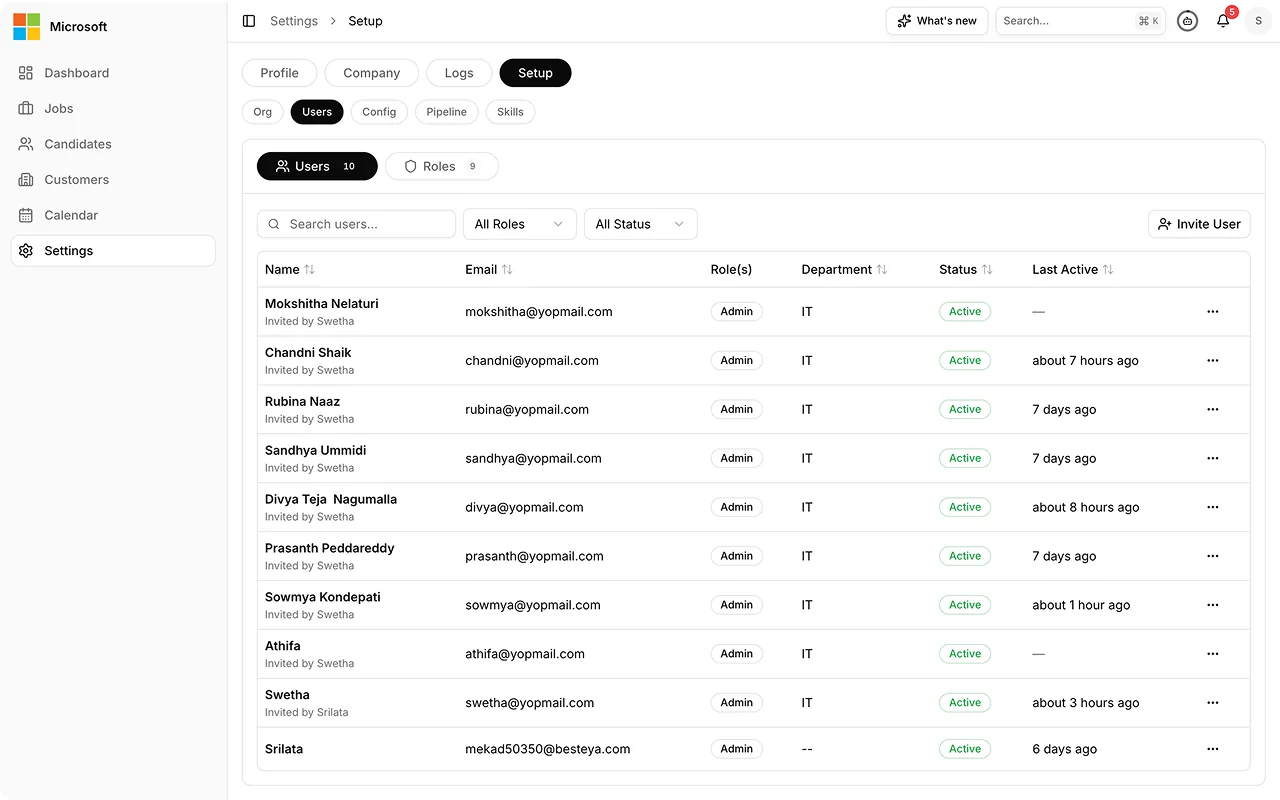This screenshot has height=800, width=1280.
Task: Click name Divya Teja Nagumalla
Action: coord(331,500)
